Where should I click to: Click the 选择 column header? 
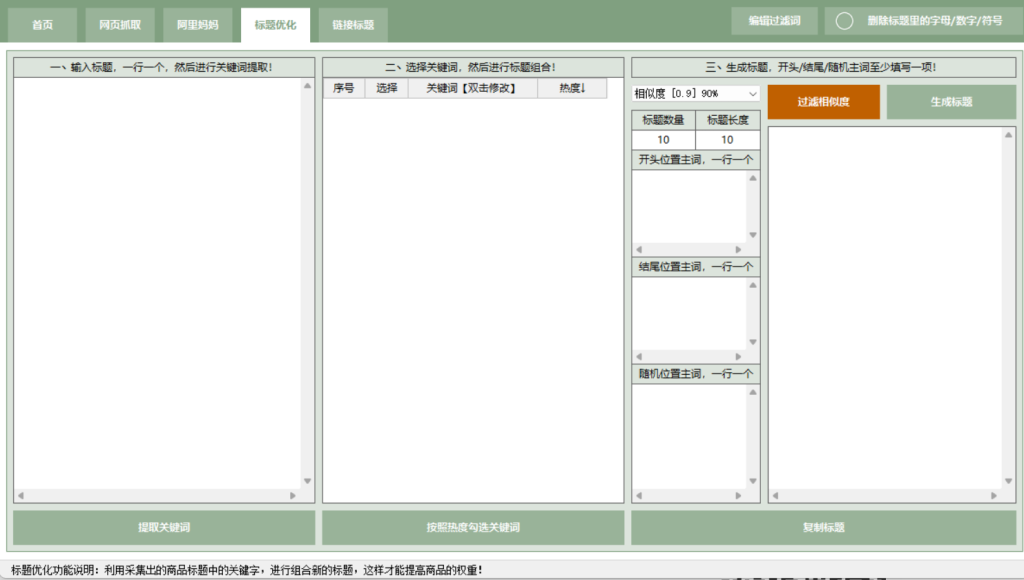click(386, 88)
